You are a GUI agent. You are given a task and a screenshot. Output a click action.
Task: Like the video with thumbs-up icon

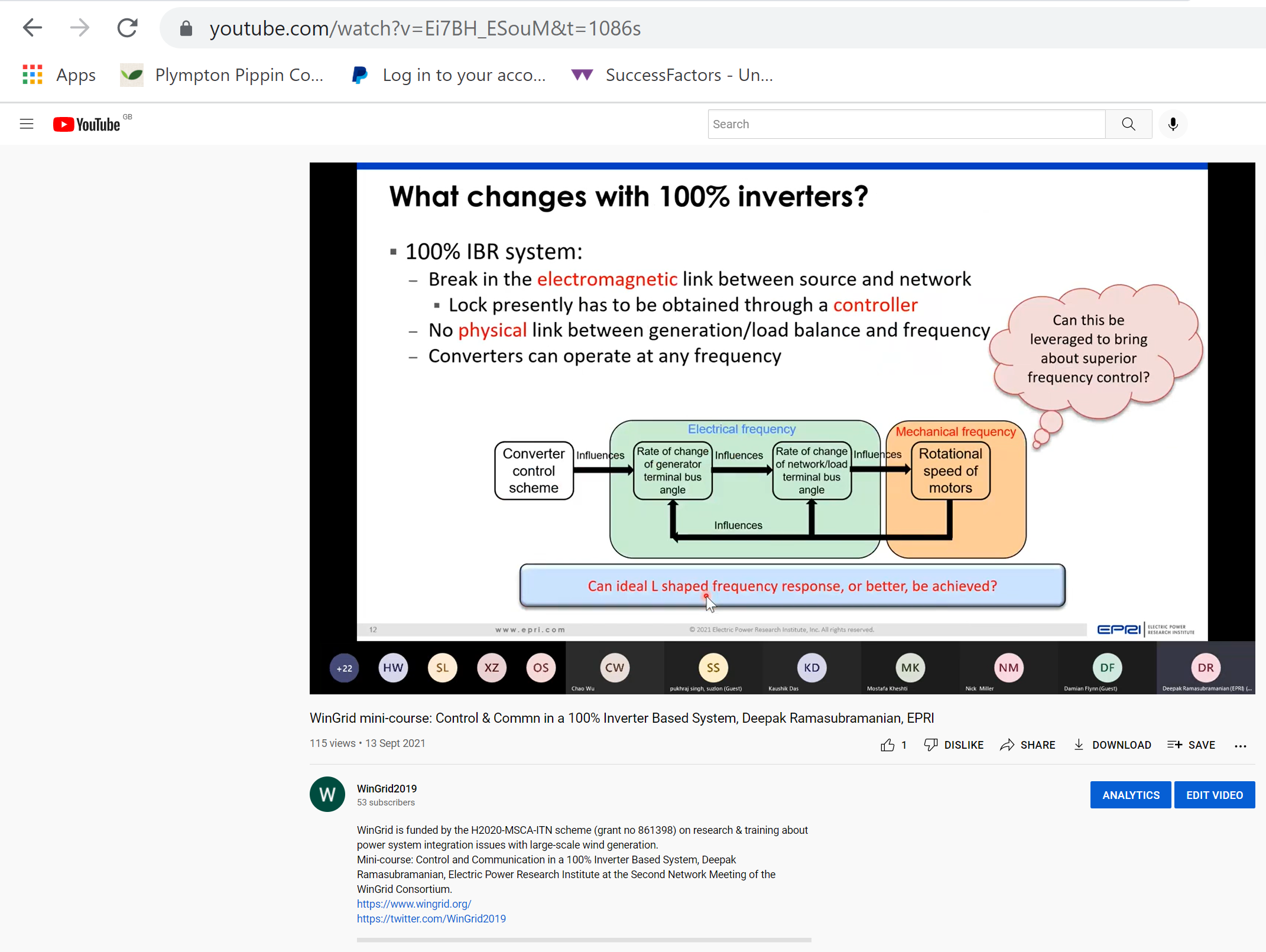887,745
